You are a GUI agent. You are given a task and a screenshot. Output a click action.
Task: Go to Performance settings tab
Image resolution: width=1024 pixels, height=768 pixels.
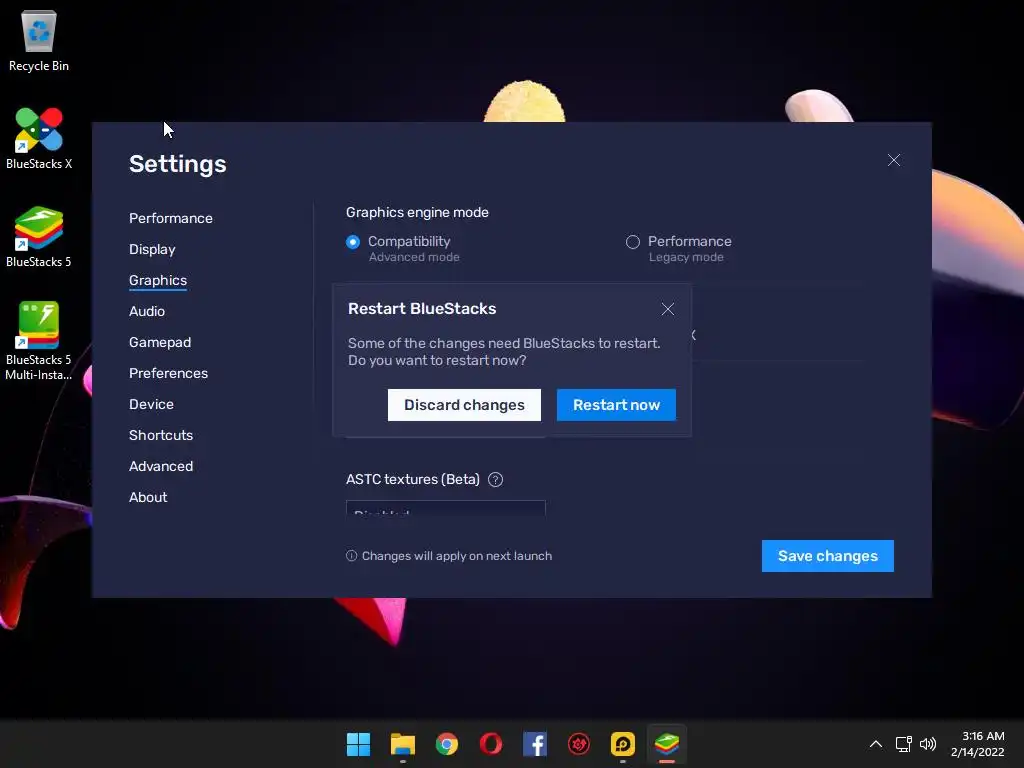tap(170, 218)
